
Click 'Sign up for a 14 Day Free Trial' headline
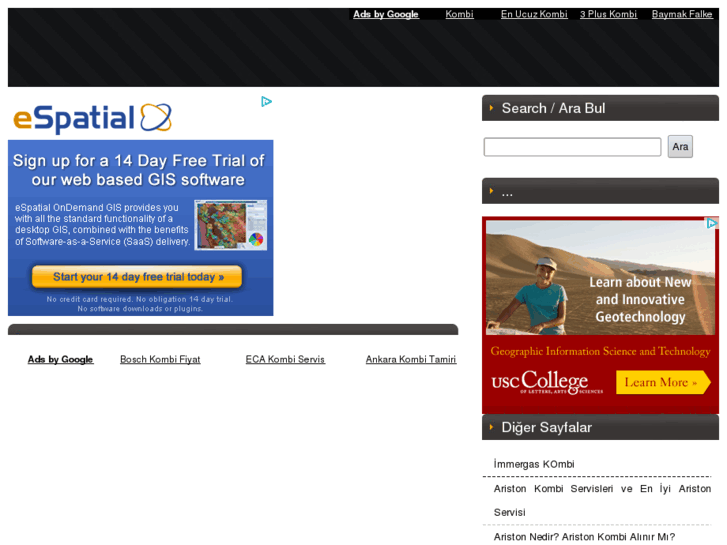[138, 170]
